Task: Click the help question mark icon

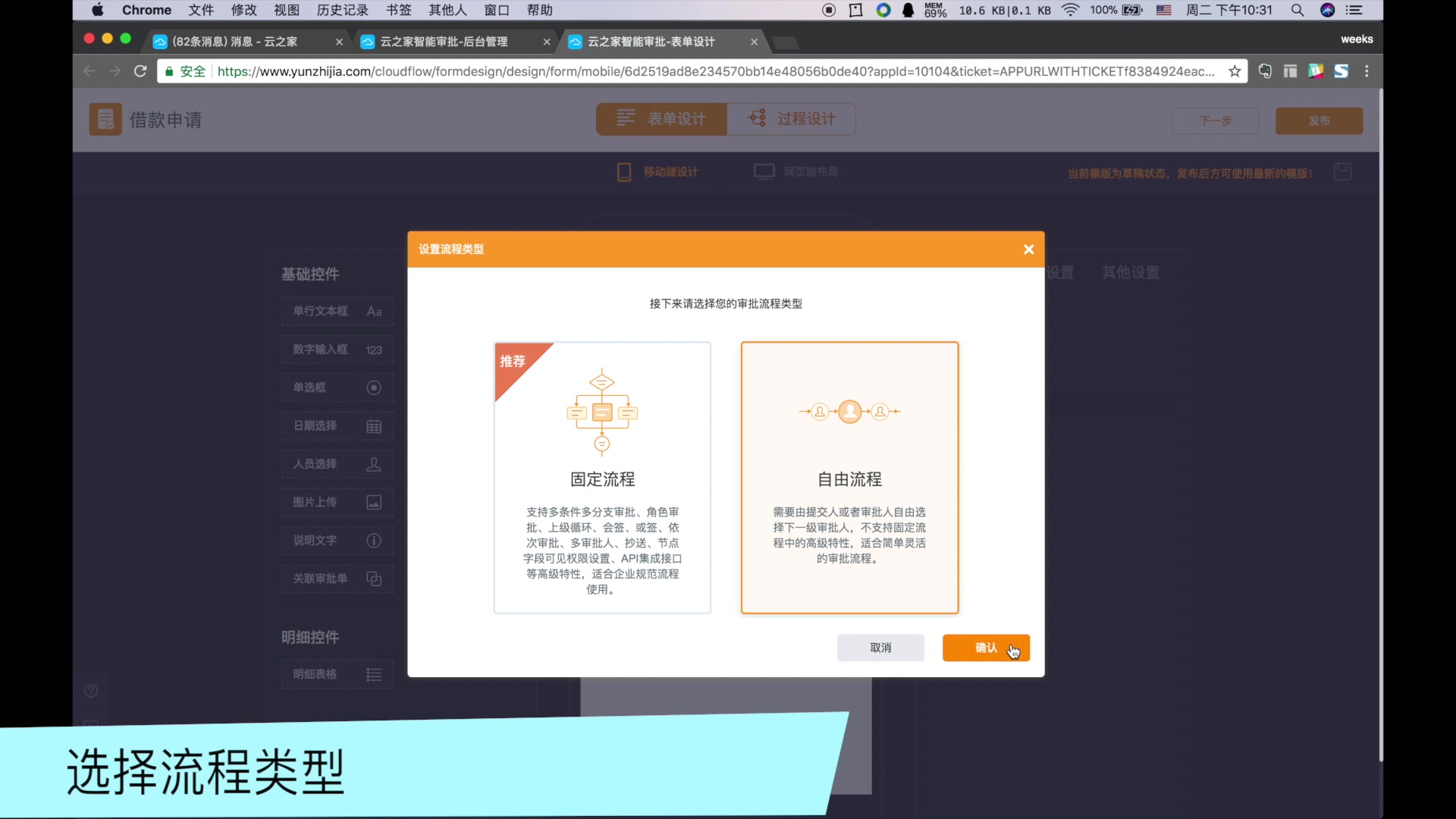Action: pos(91,691)
